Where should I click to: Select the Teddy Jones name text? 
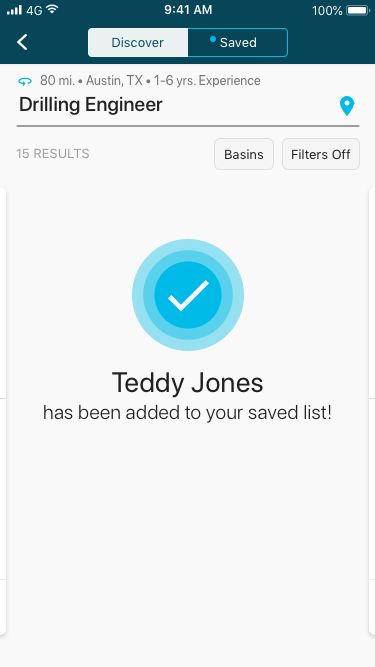click(x=188, y=382)
